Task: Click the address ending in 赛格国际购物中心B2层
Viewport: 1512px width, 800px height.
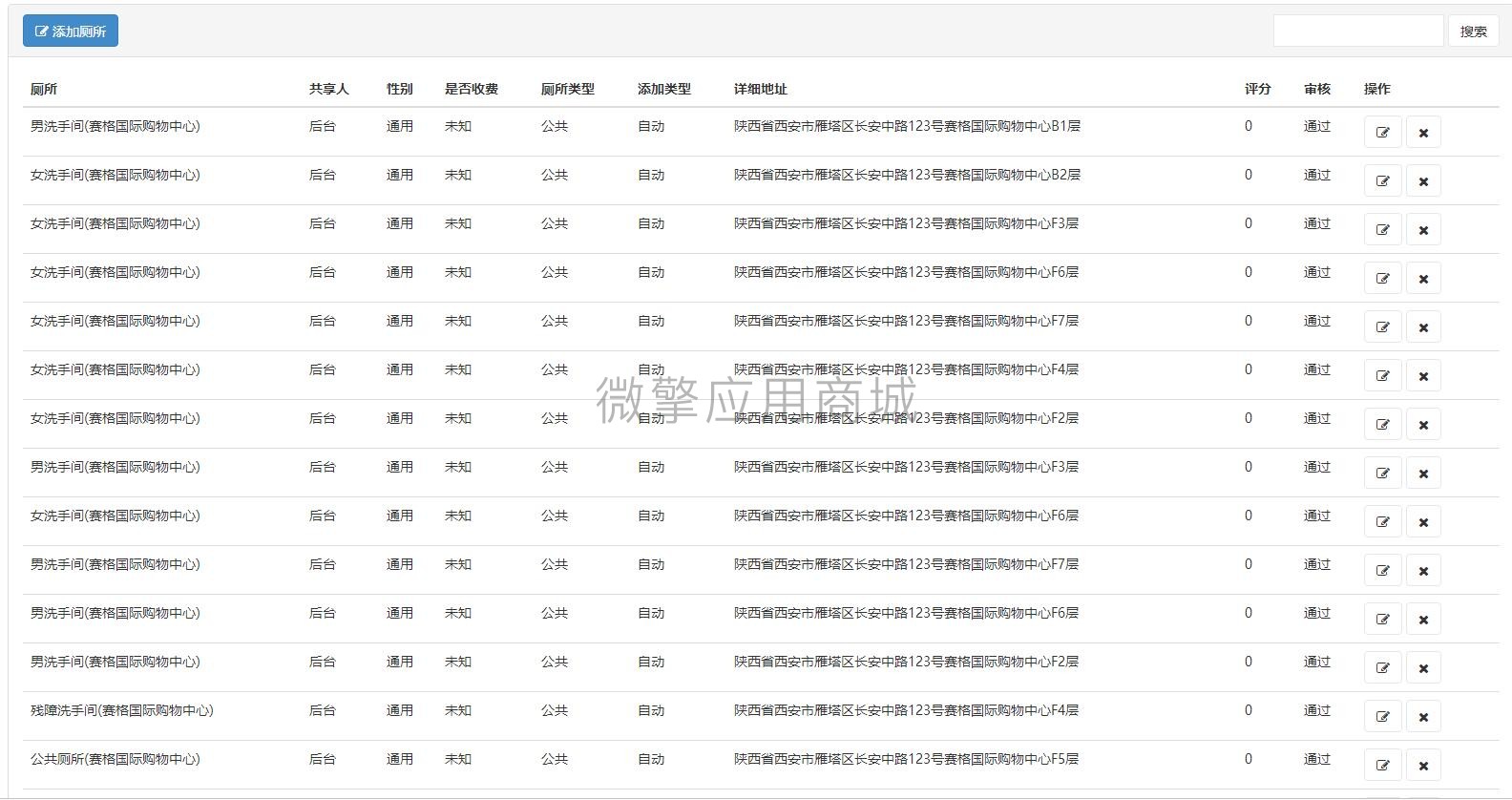Action: (907, 175)
